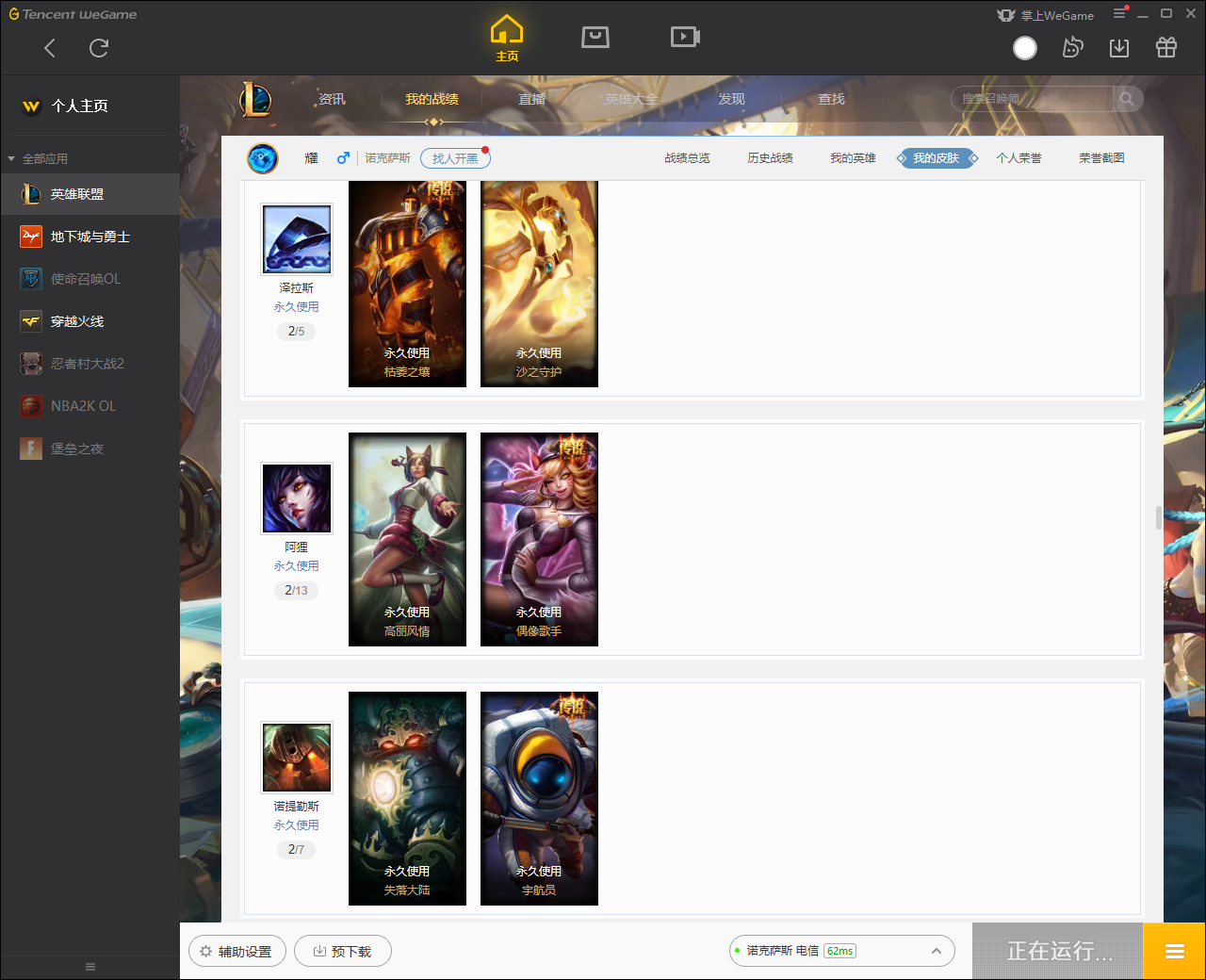Expand the 诺克萨斯 电信 server dropdown

(842, 951)
